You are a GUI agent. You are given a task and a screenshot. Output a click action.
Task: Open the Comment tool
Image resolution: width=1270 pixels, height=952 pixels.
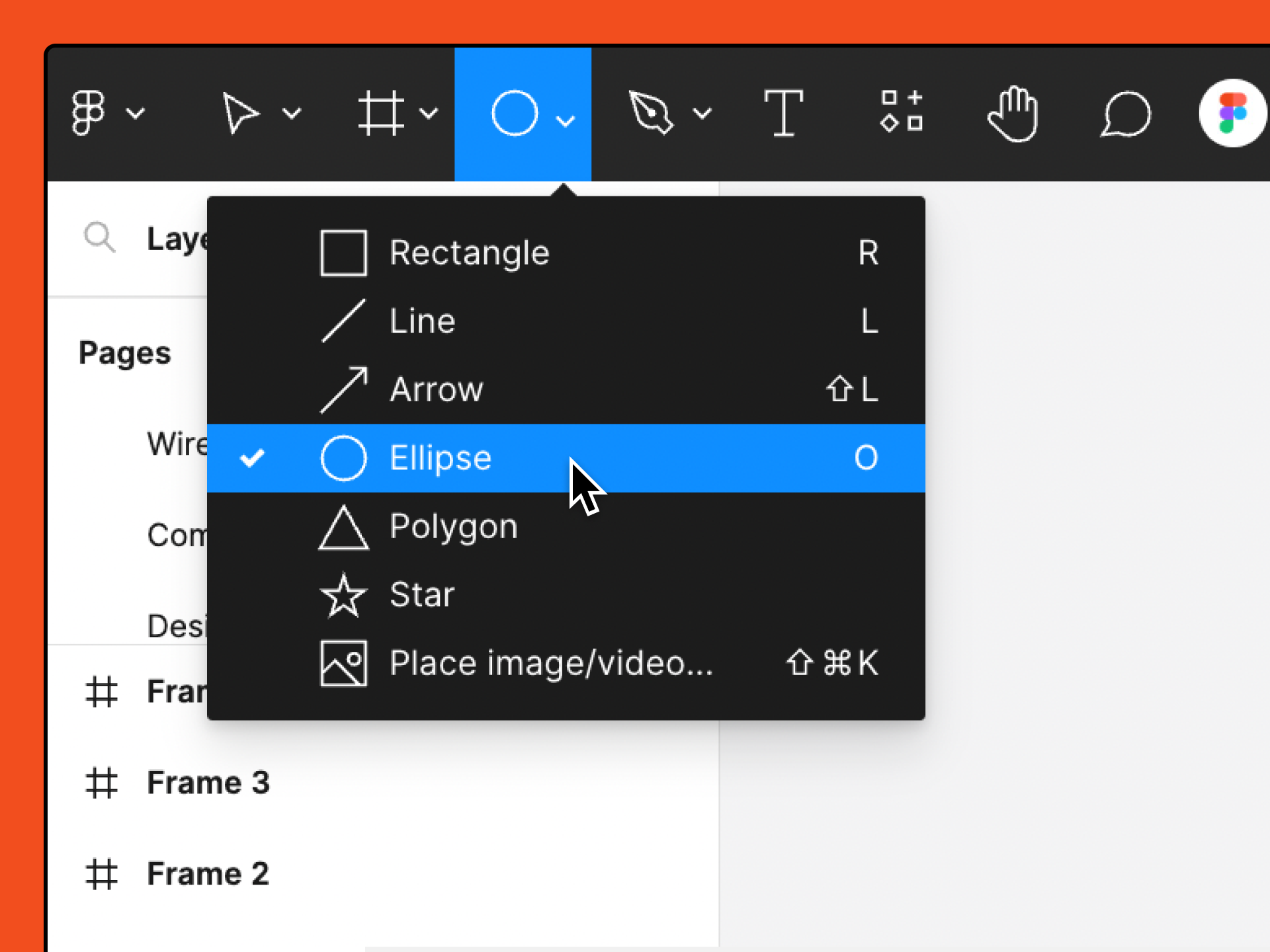click(1124, 112)
